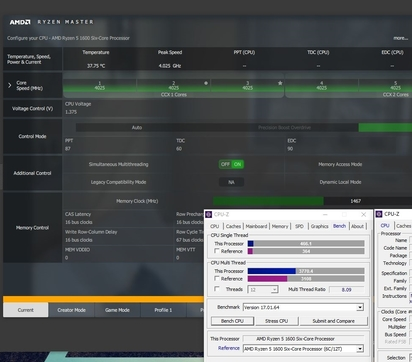
Task: Click the MEM VDDIO value
Action: click(x=66, y=258)
